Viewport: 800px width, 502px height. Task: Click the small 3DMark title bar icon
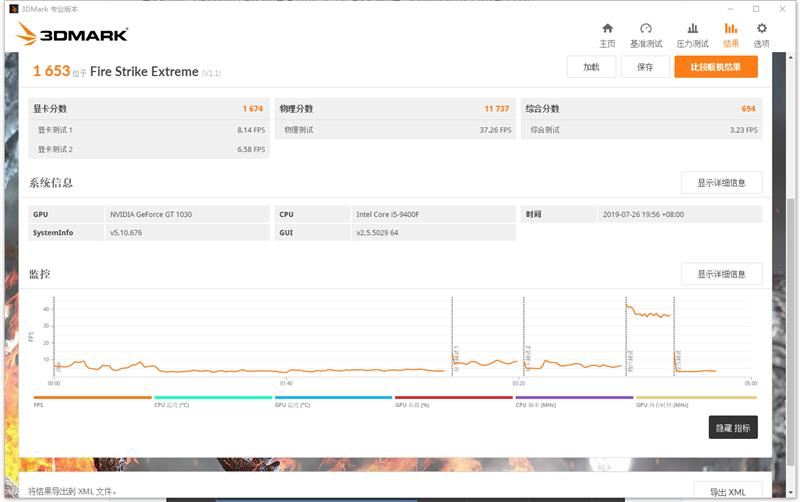click(x=13, y=9)
